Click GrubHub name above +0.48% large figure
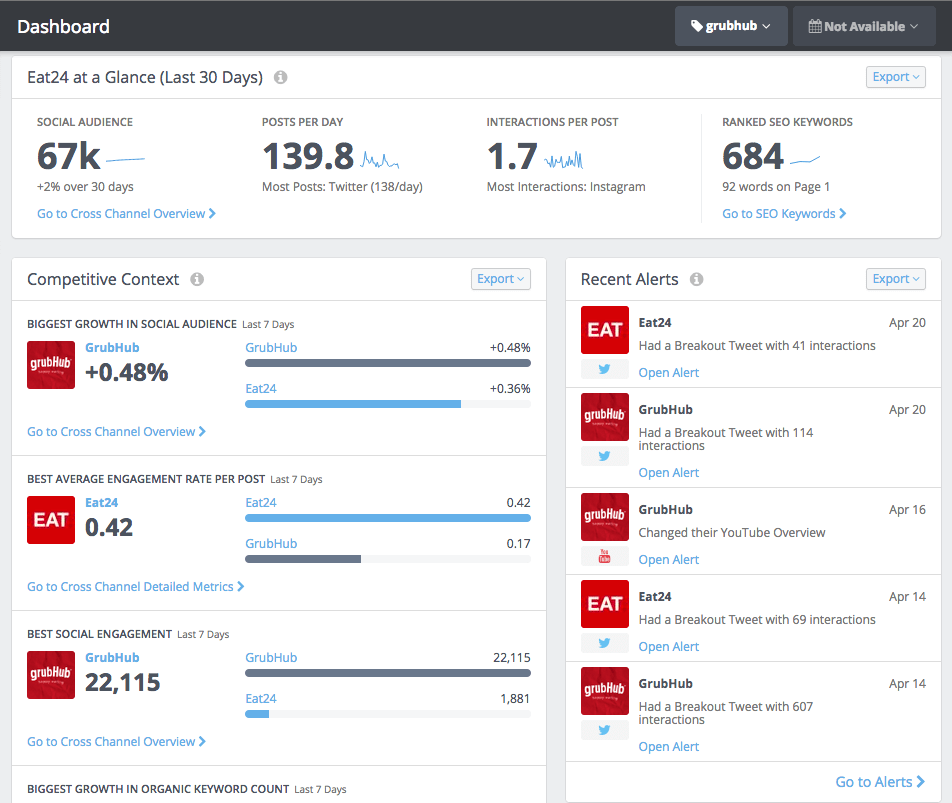Screen dimensions: 952x803 112,348
